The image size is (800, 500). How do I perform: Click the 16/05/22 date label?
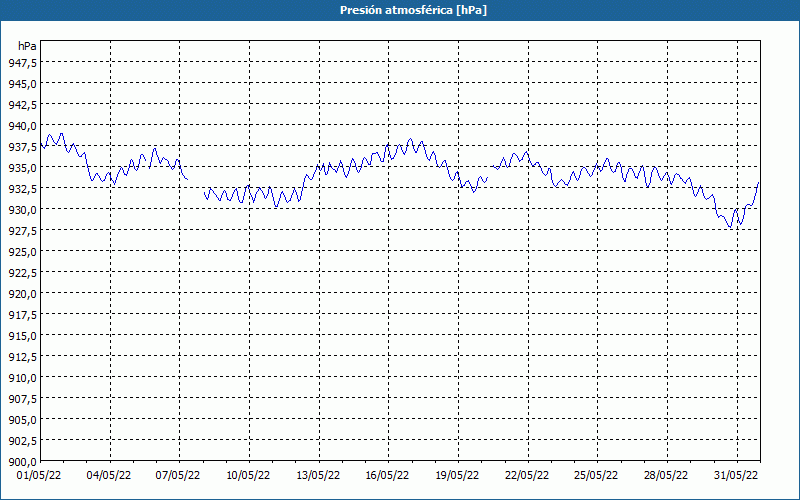coord(387,476)
